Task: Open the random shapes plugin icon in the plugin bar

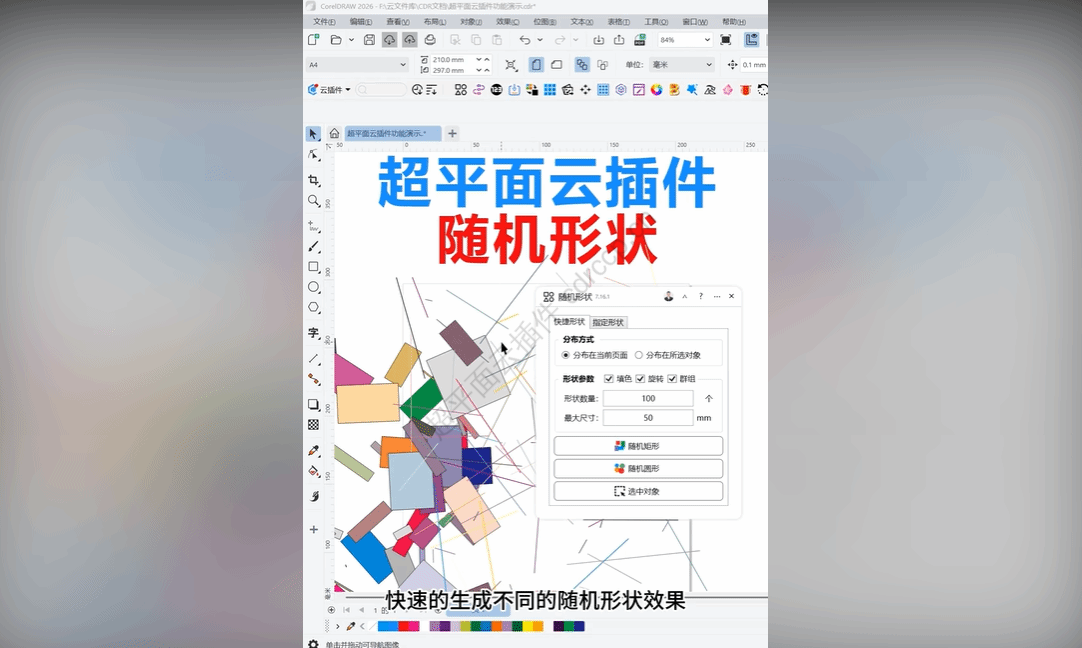Action: point(461,90)
